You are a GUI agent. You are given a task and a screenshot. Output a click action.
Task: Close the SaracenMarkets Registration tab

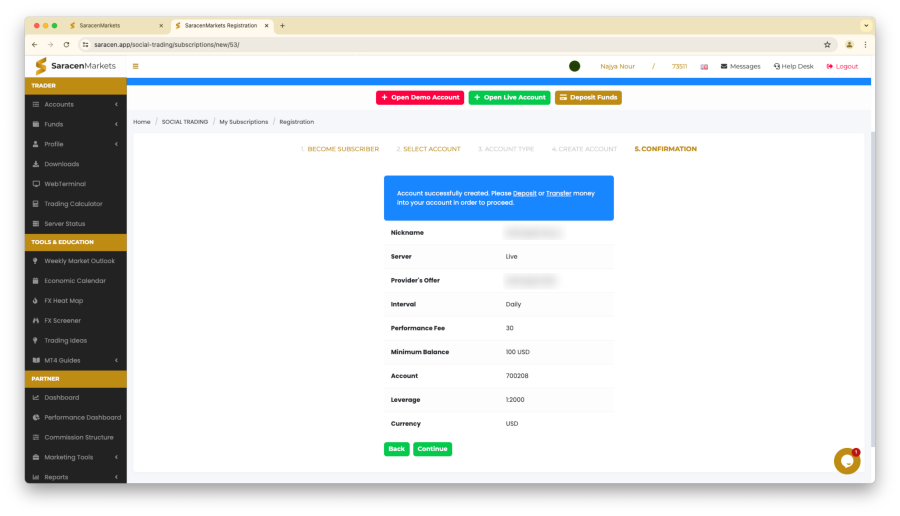[x=266, y=26]
